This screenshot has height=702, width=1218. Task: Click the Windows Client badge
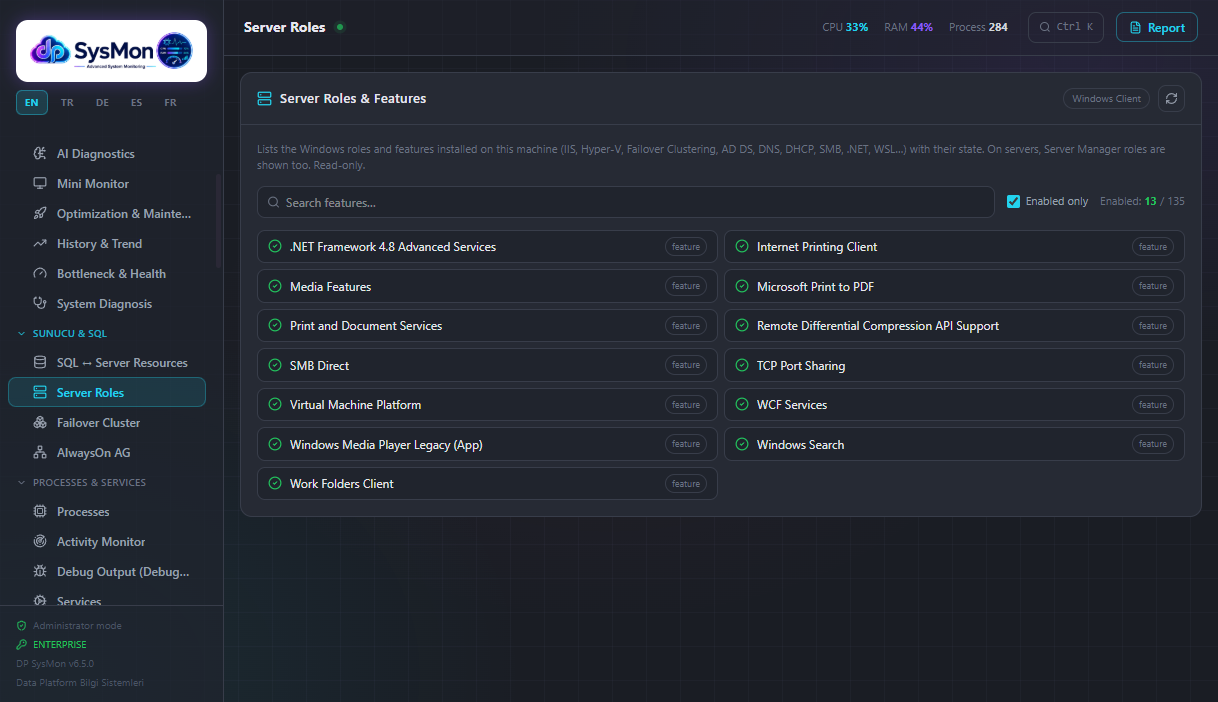coord(1106,99)
